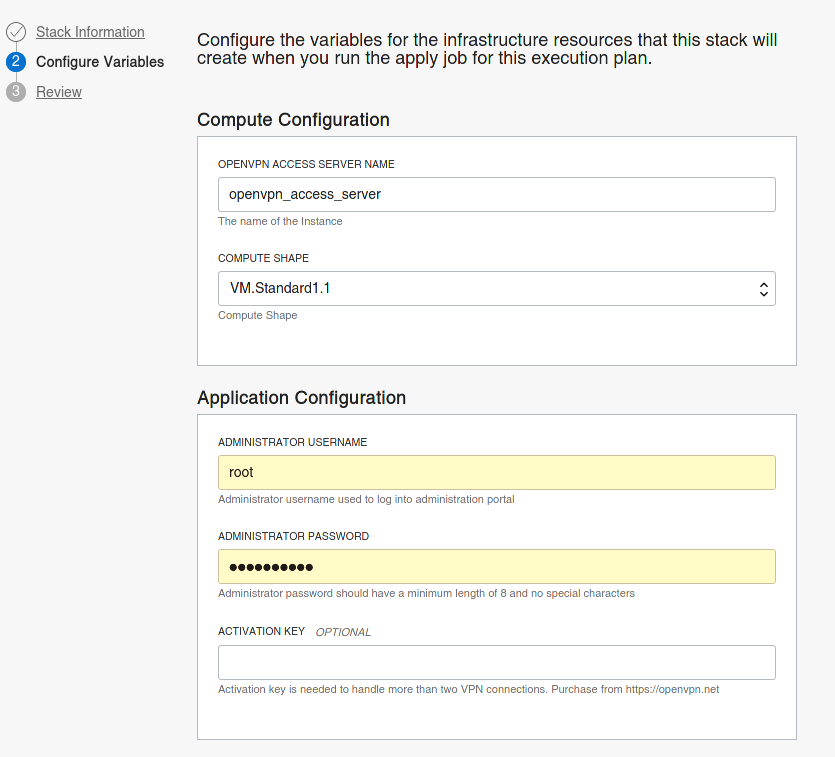This screenshot has height=757, width=835.
Task: Select the Configure Variables step label
Action: pos(100,62)
